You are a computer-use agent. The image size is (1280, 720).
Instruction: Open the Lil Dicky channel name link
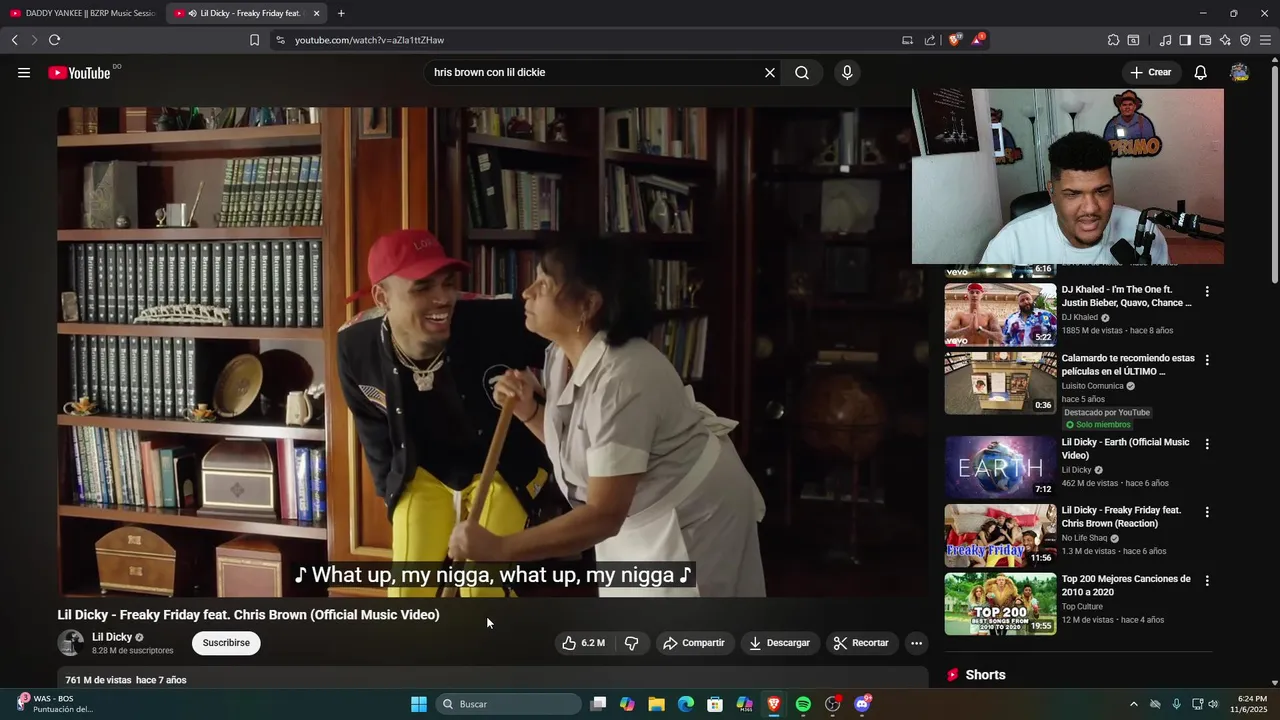pyautogui.click(x=112, y=637)
